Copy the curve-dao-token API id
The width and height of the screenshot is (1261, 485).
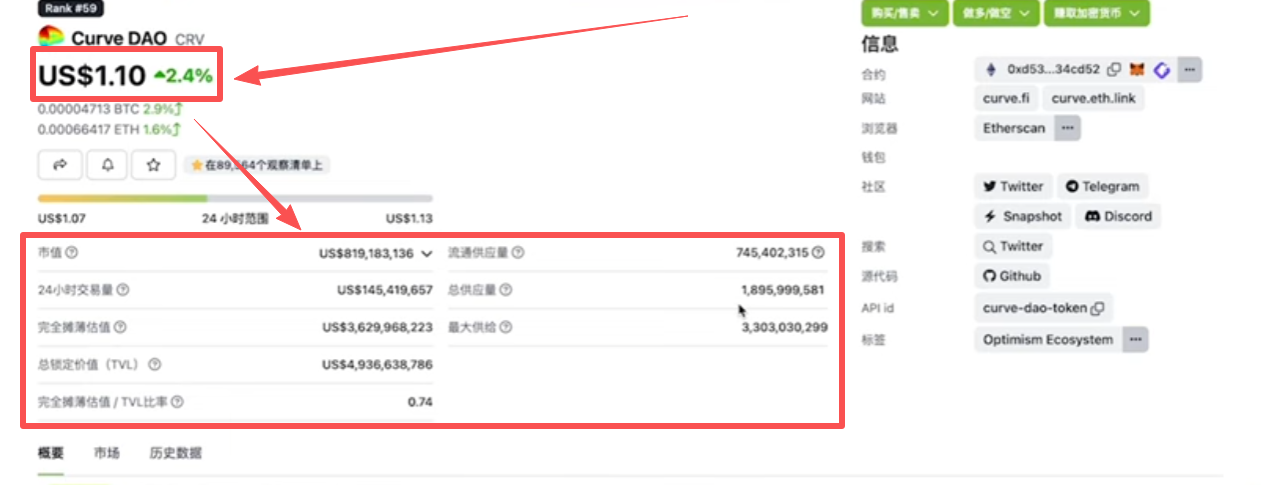tap(1097, 308)
